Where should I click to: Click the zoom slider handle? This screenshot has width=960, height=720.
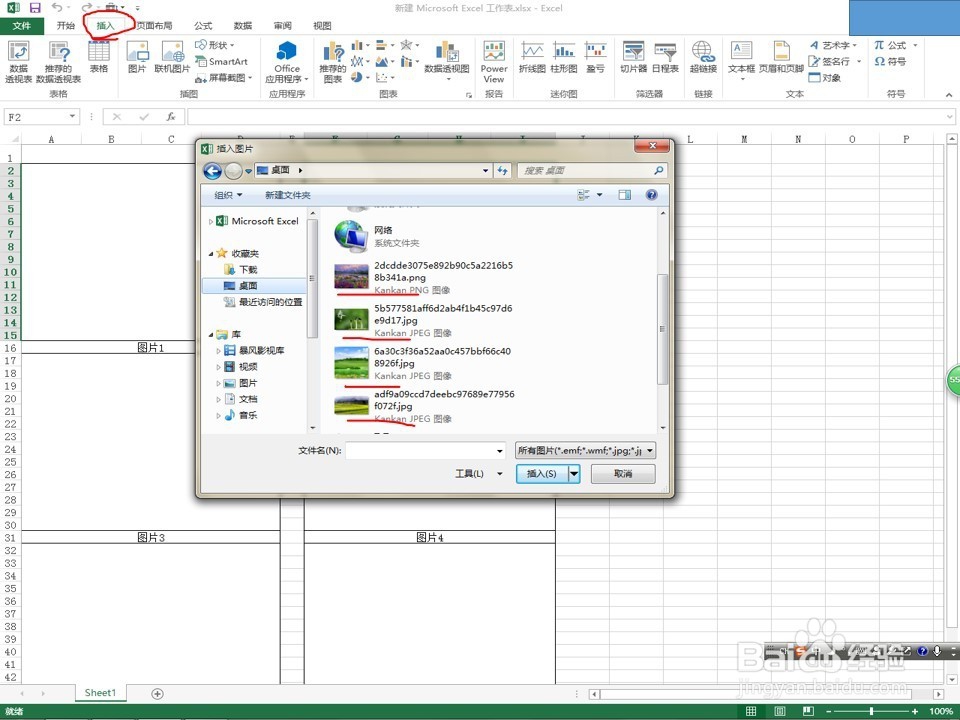point(871,711)
